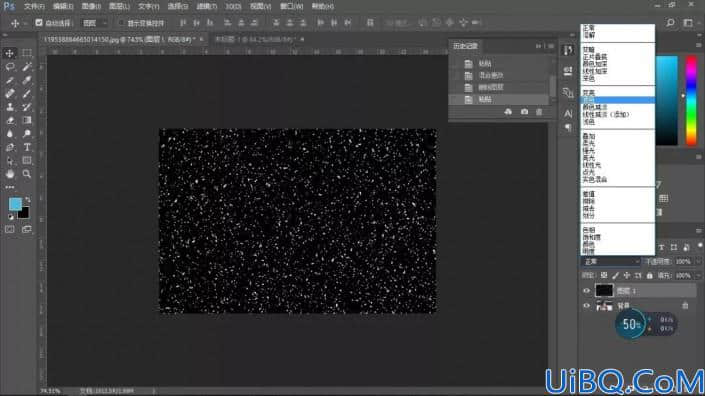Open the Layers panel flyout menu
The width and height of the screenshot is (705, 396).
699,231
